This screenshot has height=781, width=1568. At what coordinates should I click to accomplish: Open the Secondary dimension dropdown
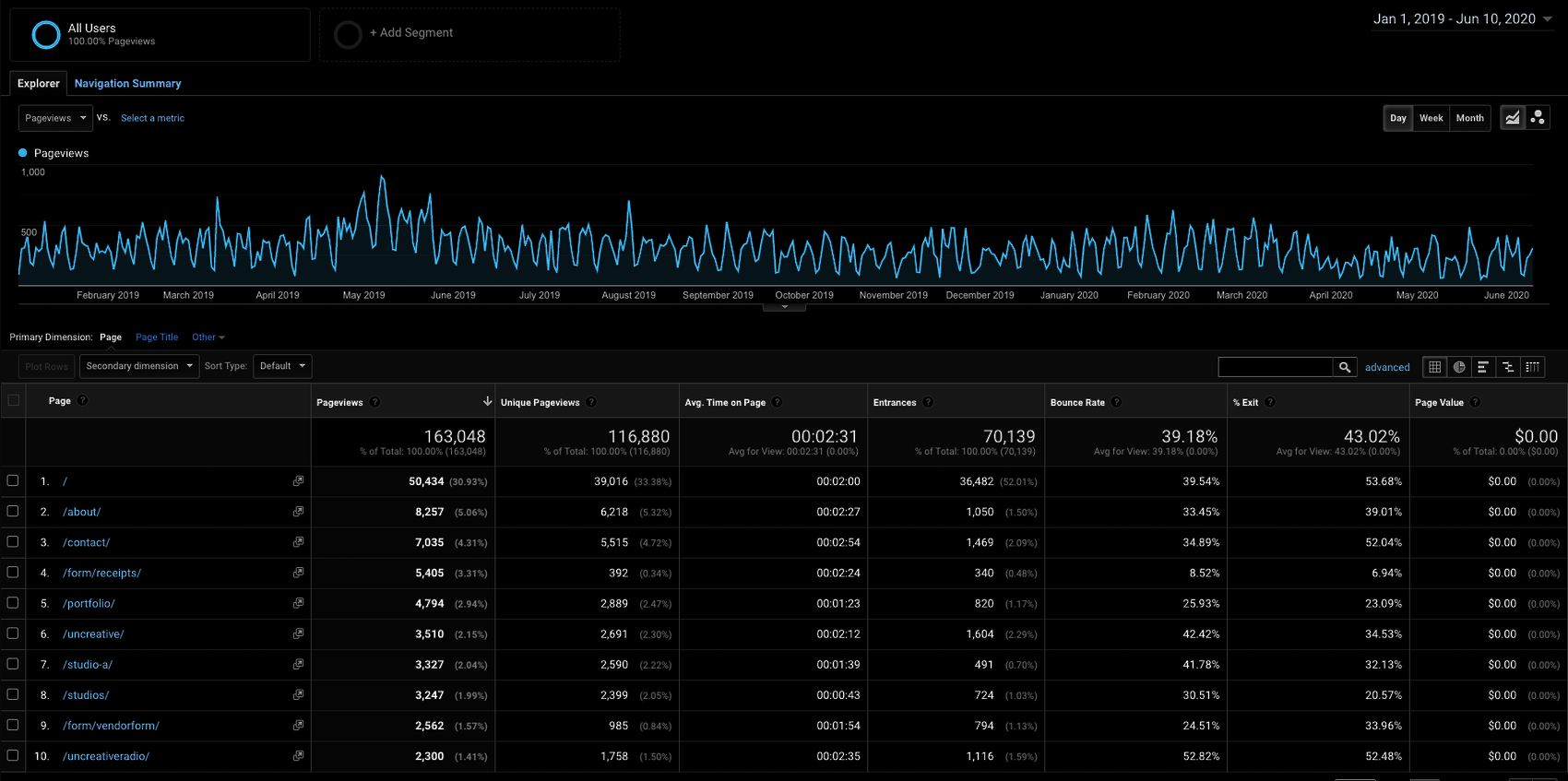point(139,366)
